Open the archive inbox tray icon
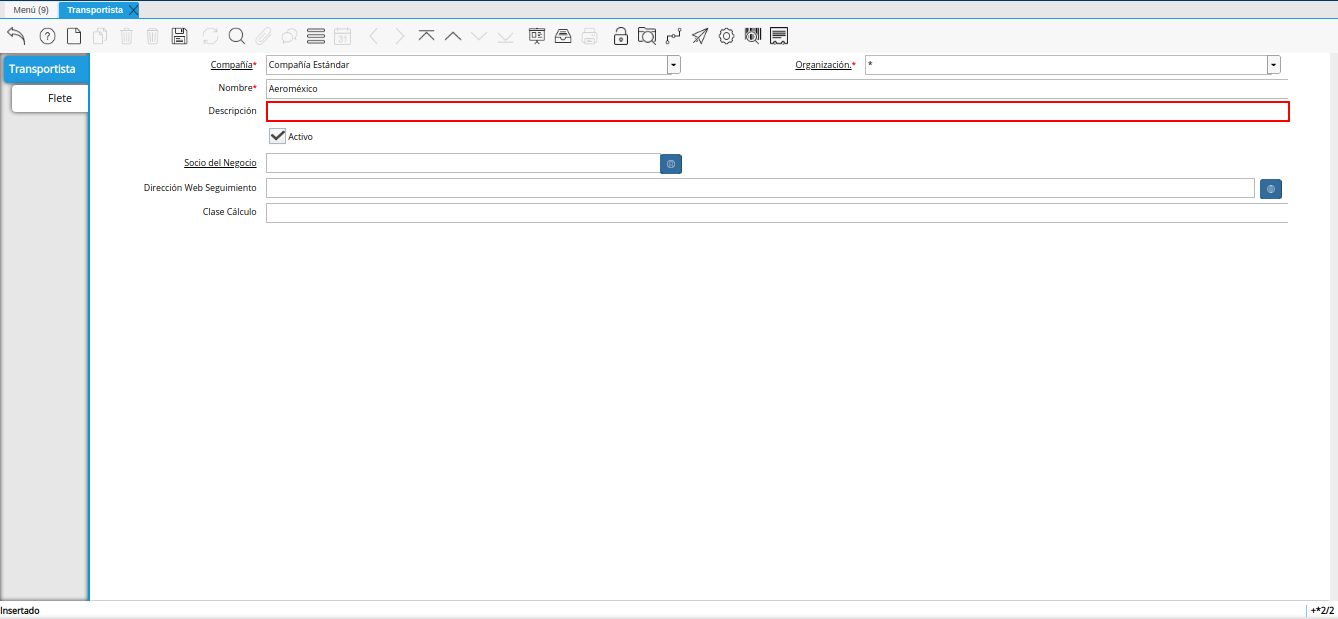This screenshot has height=619, width=1338. point(563,36)
